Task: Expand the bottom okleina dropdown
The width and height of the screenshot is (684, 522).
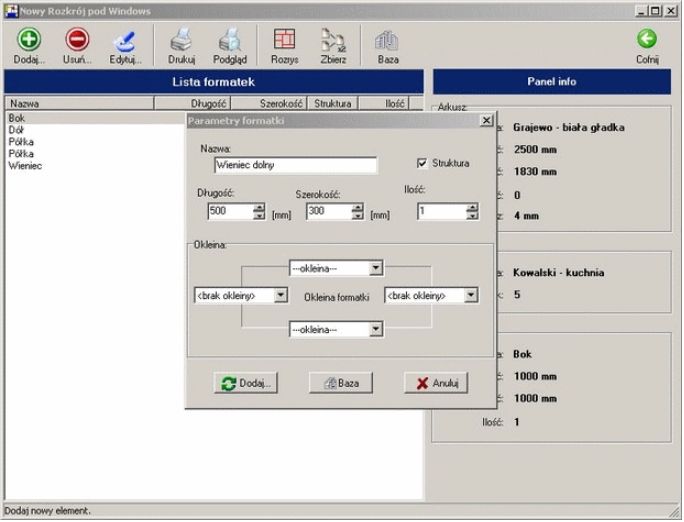Action: 375,328
